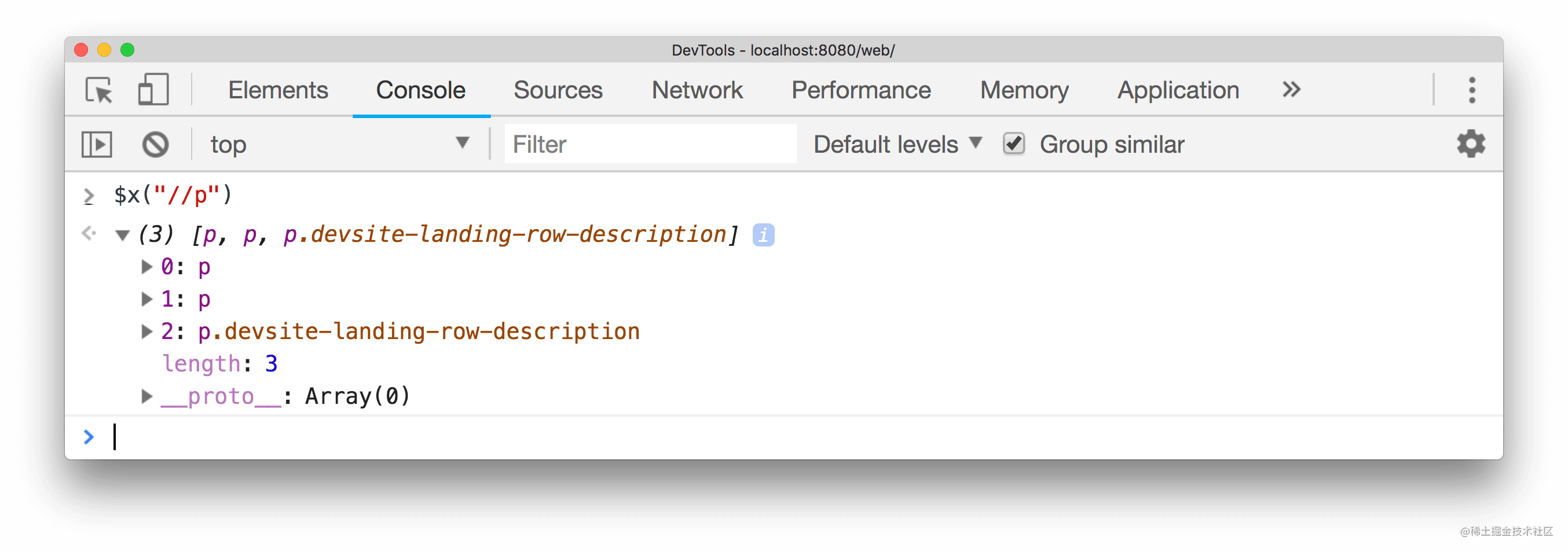
Task: Collapse the (3) array result
Action: (122, 235)
